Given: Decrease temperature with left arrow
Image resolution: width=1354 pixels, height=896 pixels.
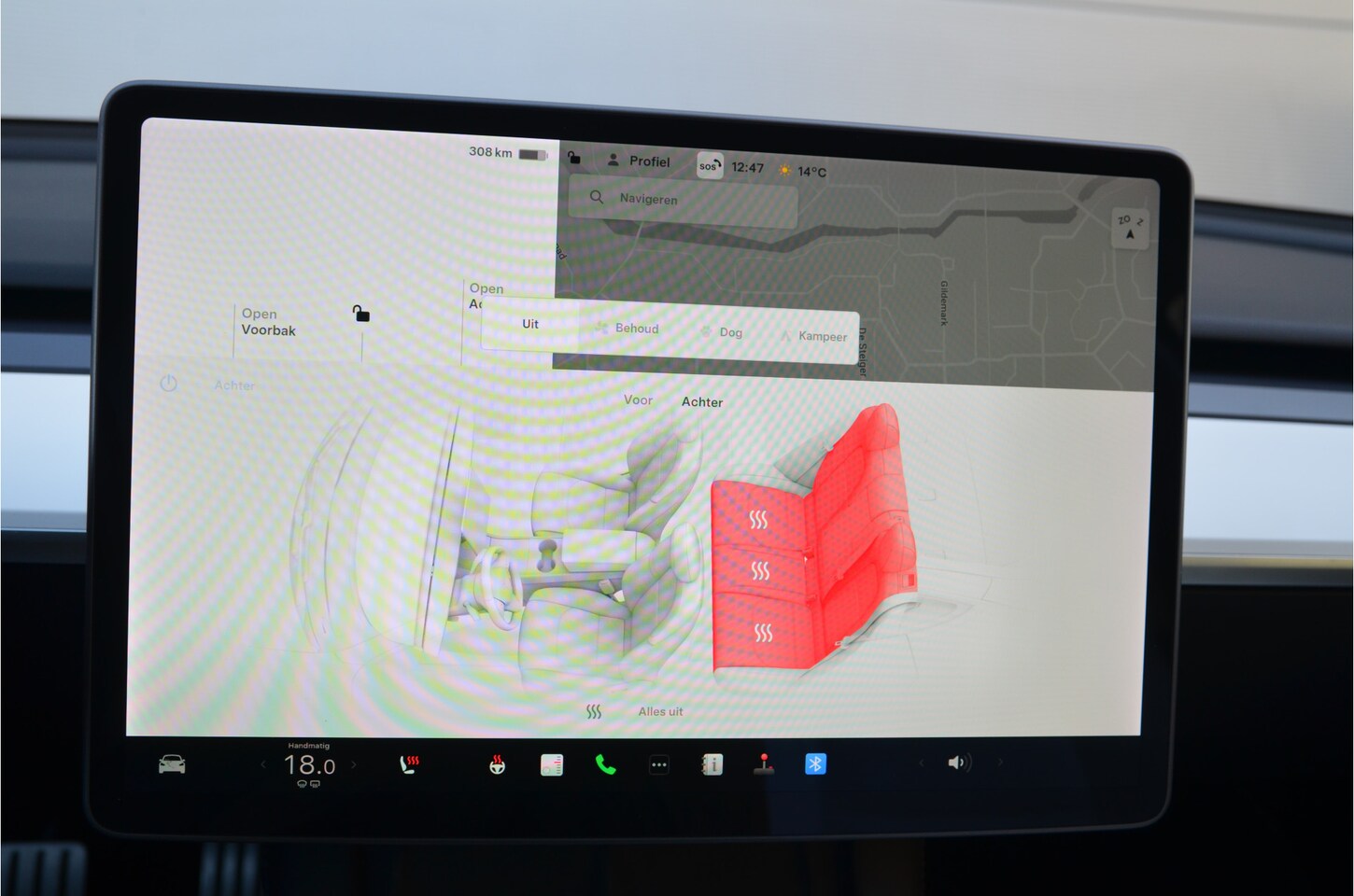Looking at the screenshot, I should tap(263, 764).
